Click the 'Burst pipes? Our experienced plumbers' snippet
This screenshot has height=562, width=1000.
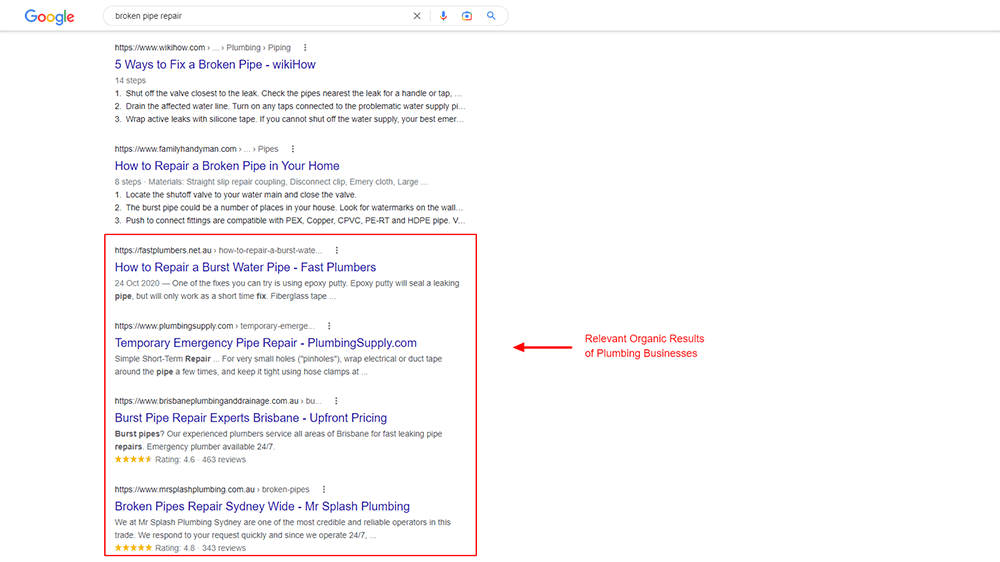click(278, 440)
